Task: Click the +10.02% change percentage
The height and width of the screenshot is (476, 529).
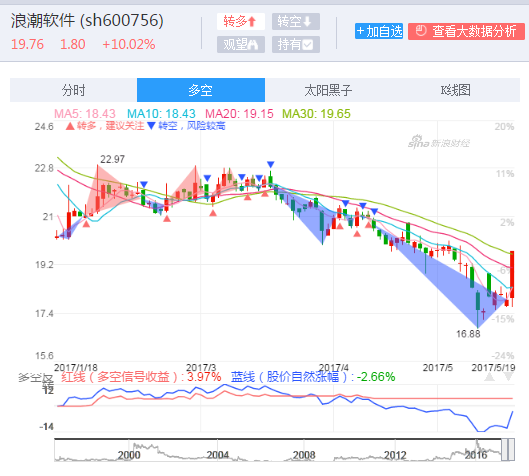Action: tap(129, 44)
